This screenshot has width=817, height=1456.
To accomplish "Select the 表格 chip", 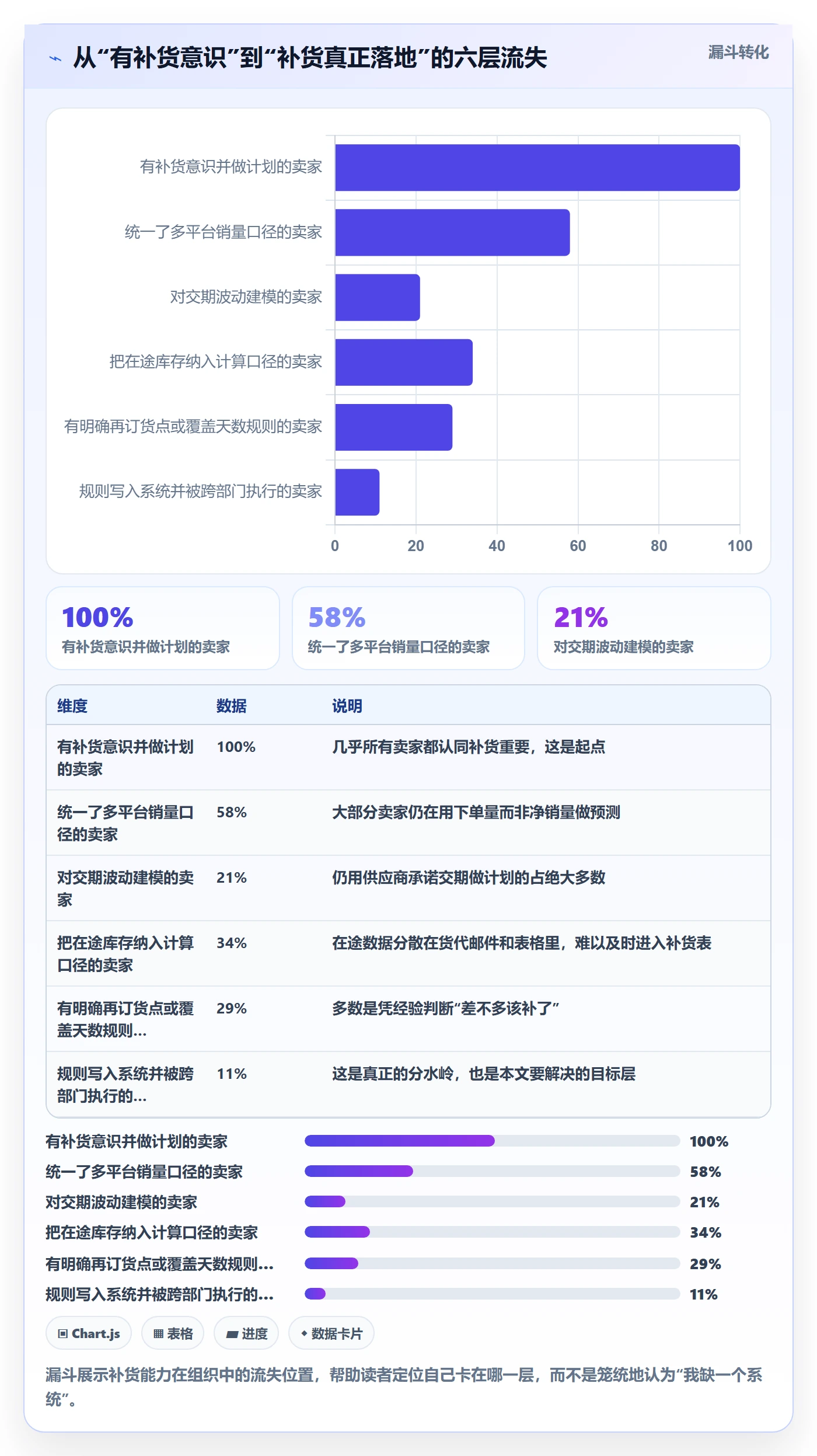I will [x=173, y=1333].
